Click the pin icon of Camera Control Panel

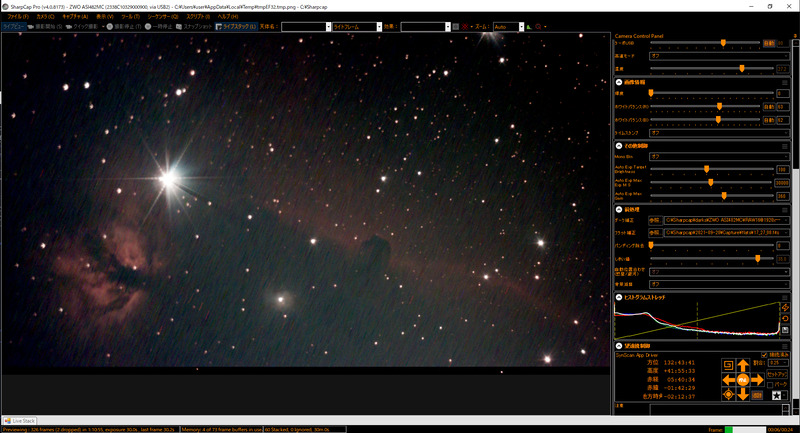point(794,36)
